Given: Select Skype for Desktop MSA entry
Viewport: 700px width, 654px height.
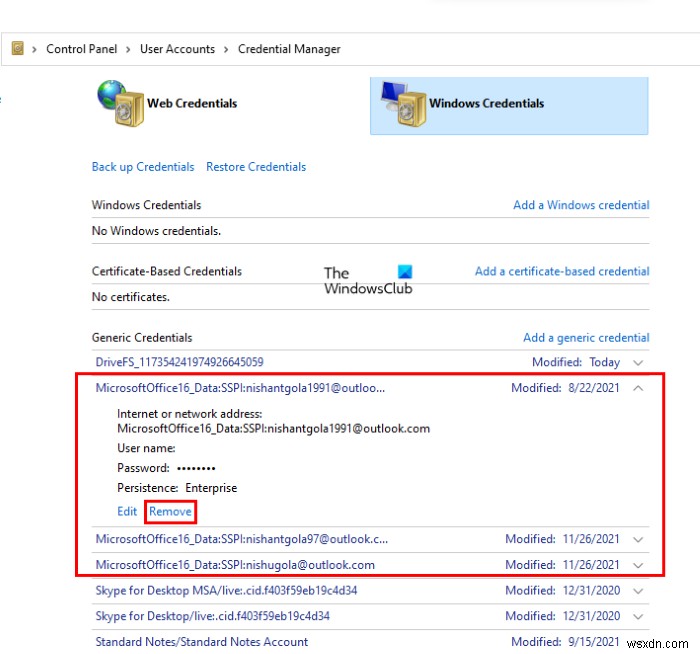Looking at the screenshot, I should pyautogui.click(x=226, y=590).
